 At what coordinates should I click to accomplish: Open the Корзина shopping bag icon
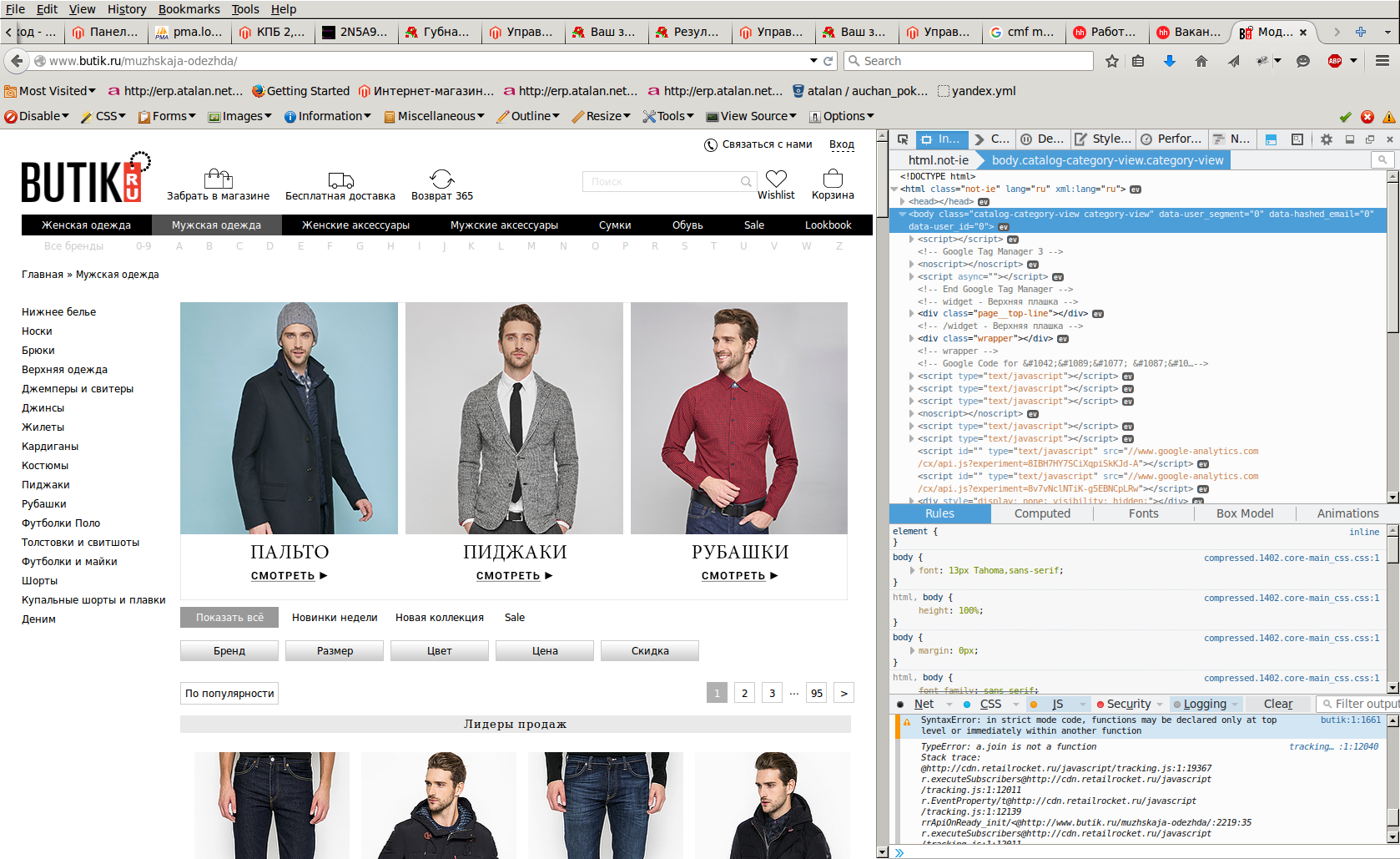click(x=833, y=178)
